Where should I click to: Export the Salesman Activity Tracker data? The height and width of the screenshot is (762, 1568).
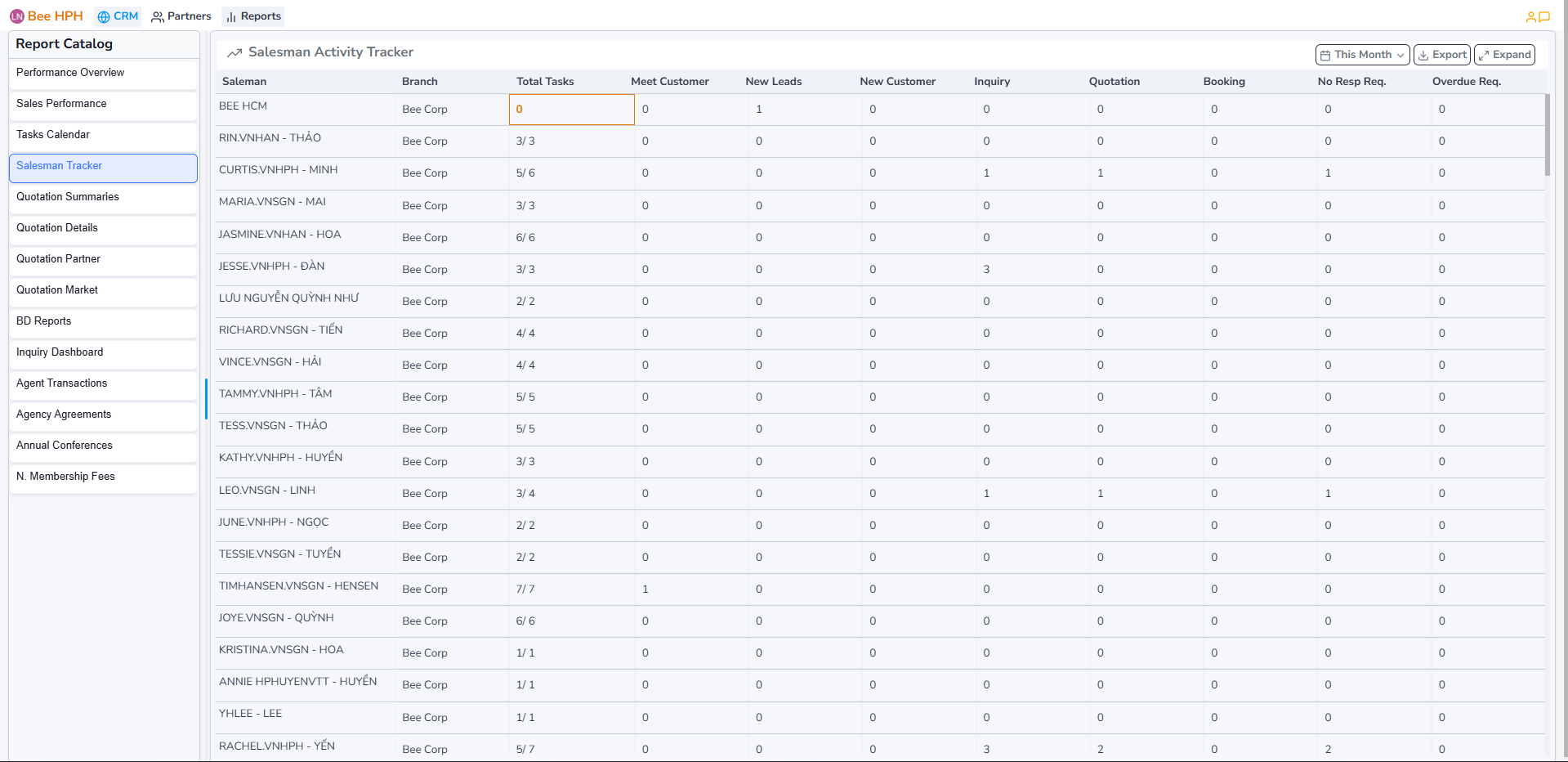1442,54
